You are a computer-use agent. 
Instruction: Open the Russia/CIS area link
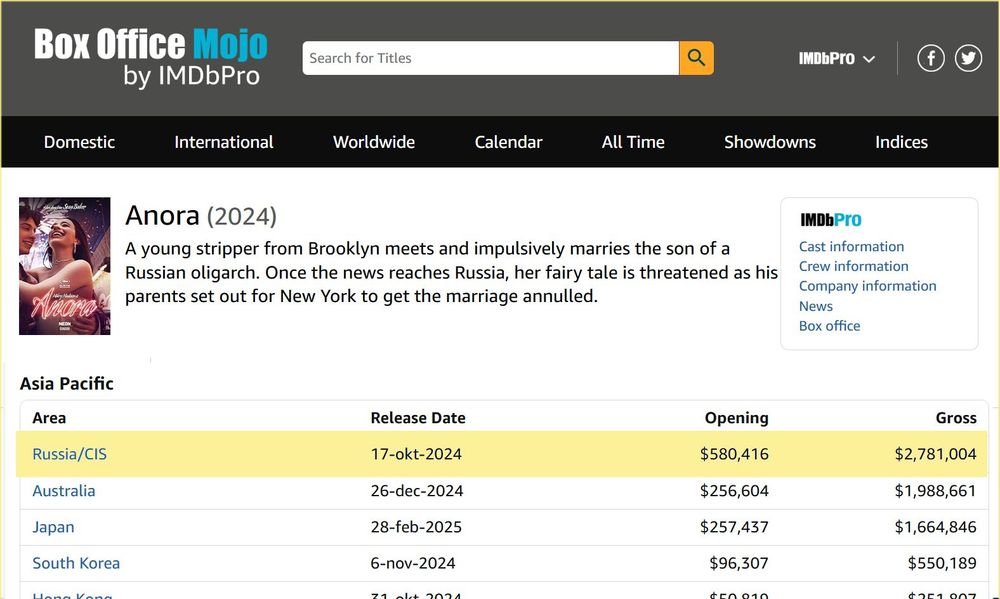pos(70,454)
